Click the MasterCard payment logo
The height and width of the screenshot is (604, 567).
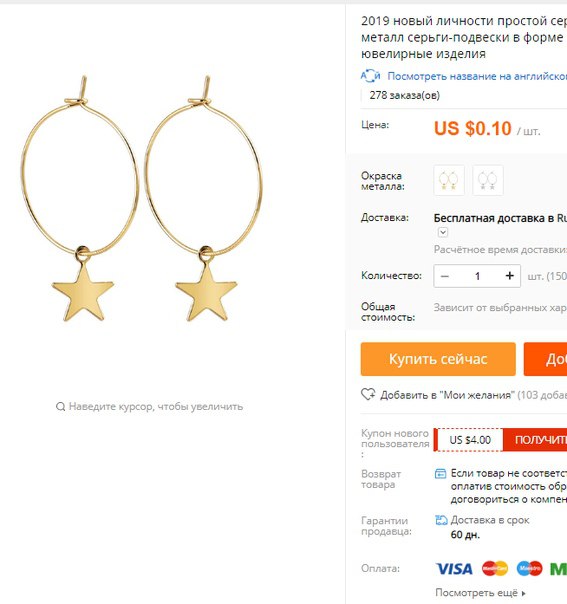495,569
